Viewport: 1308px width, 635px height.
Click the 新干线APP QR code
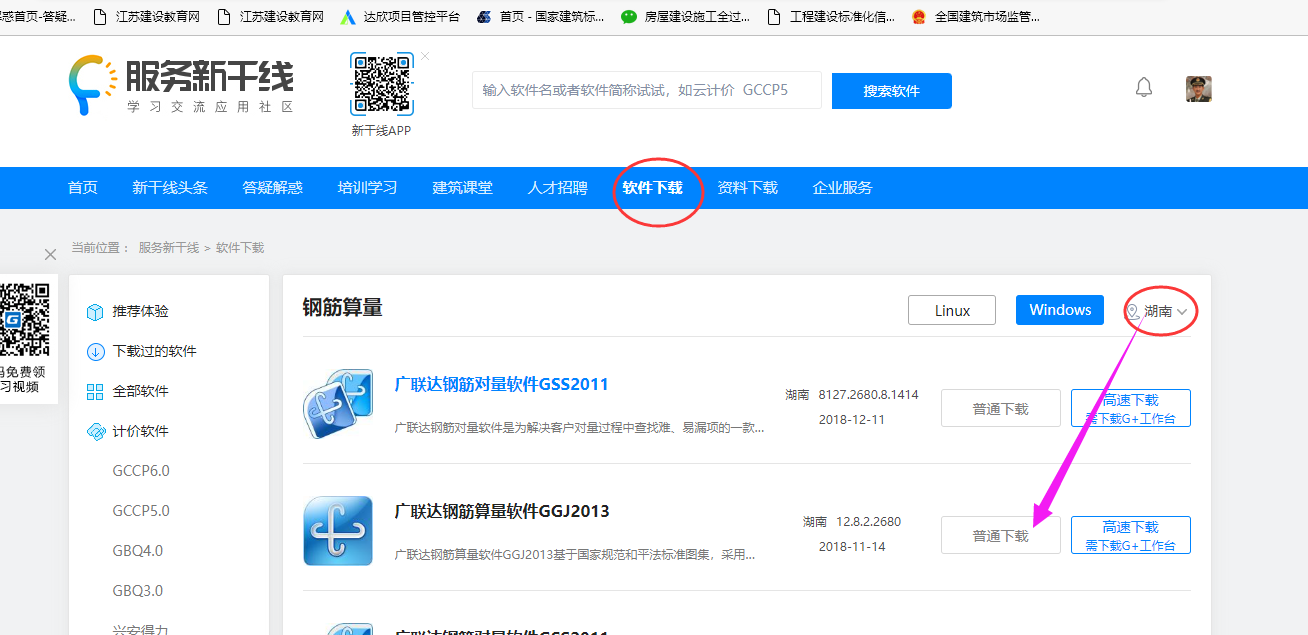tap(381, 84)
